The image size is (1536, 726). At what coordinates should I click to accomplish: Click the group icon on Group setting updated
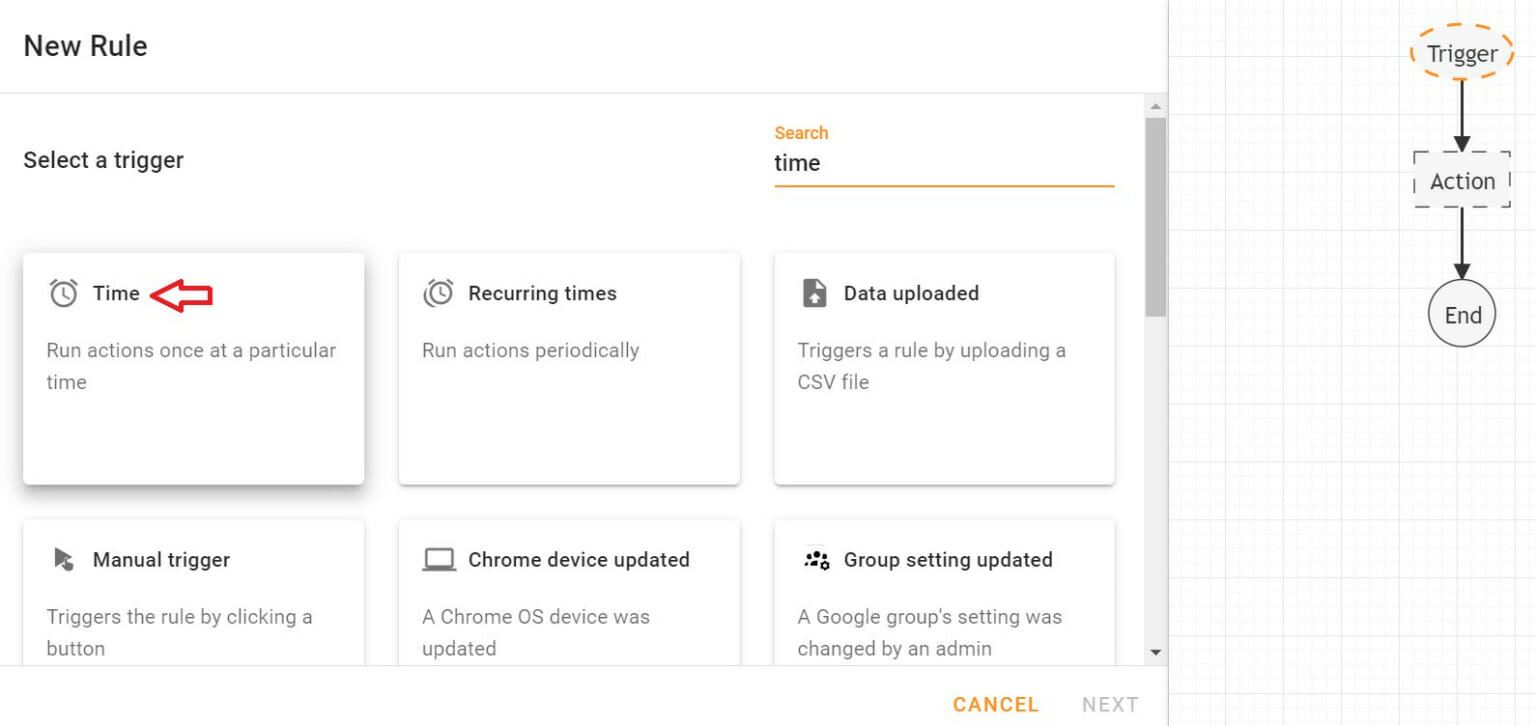[816, 559]
